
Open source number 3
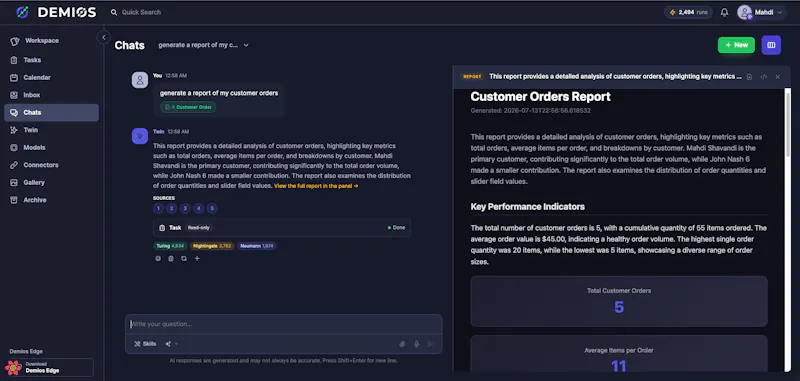(x=185, y=208)
